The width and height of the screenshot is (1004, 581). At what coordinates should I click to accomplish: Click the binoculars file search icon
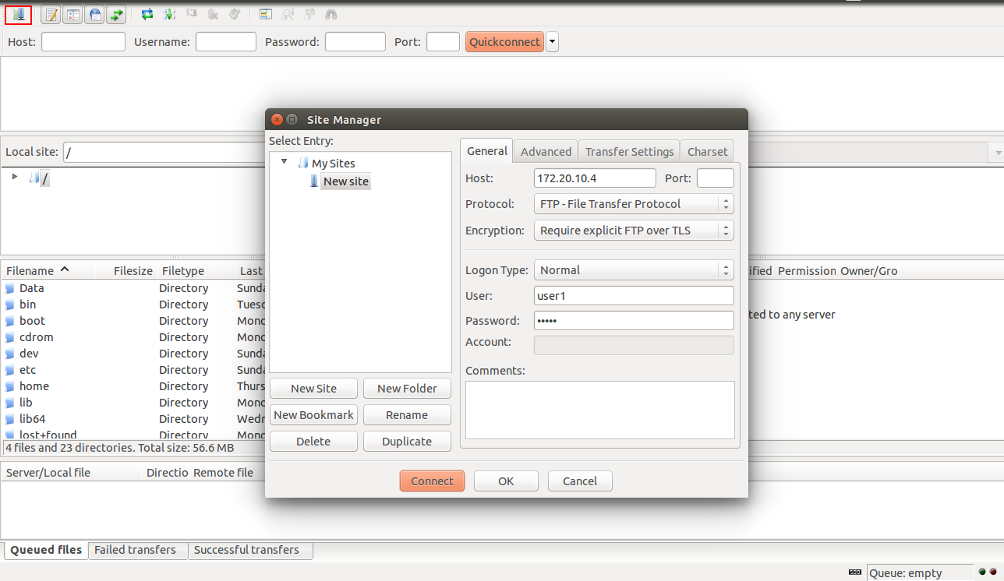(331, 14)
